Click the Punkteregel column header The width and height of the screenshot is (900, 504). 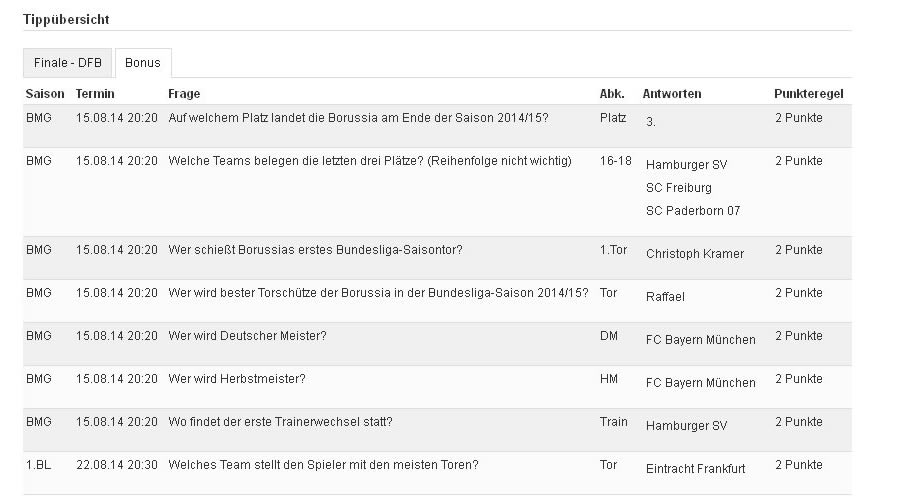click(x=808, y=94)
